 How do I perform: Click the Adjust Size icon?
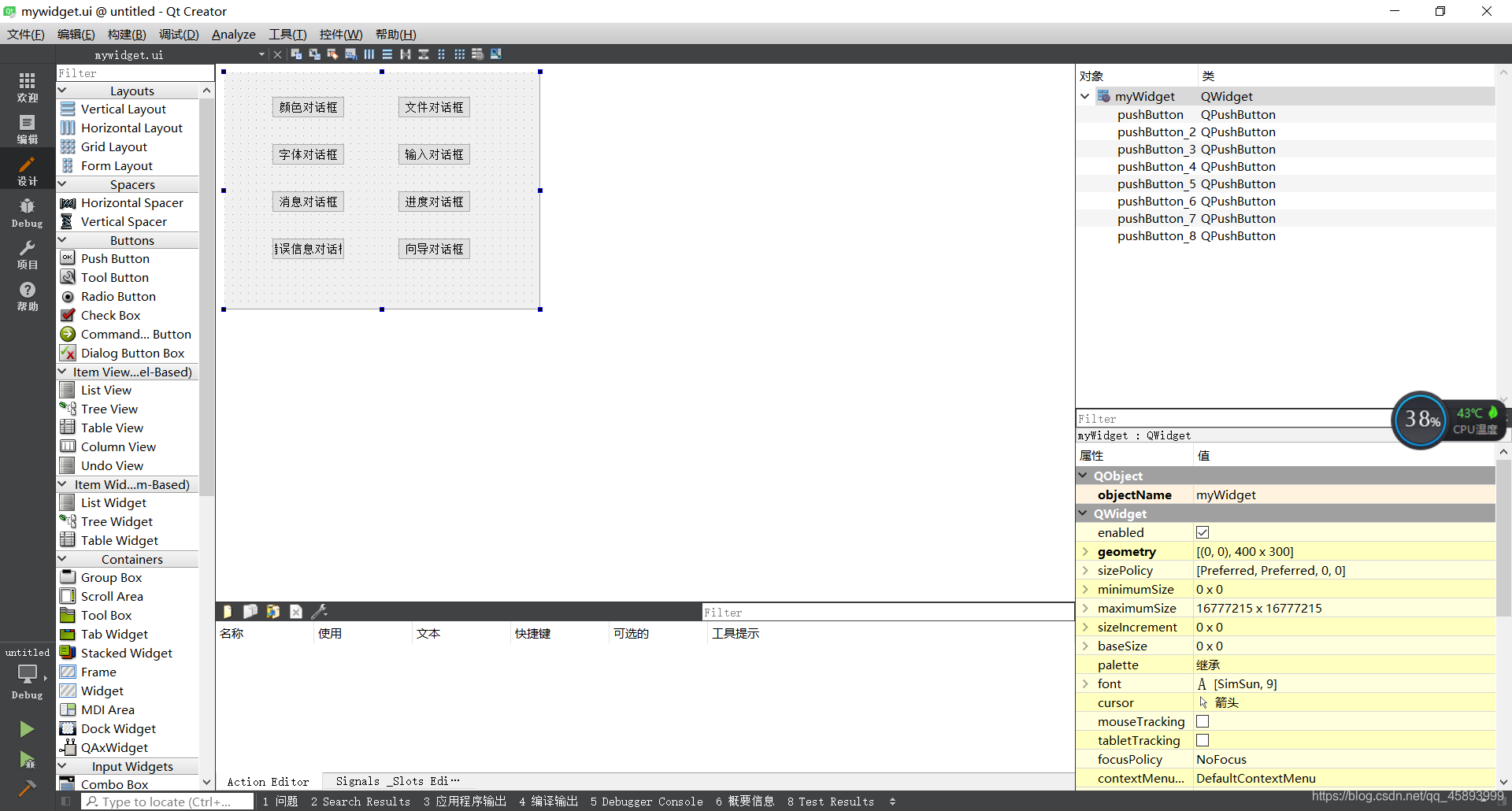[x=495, y=54]
